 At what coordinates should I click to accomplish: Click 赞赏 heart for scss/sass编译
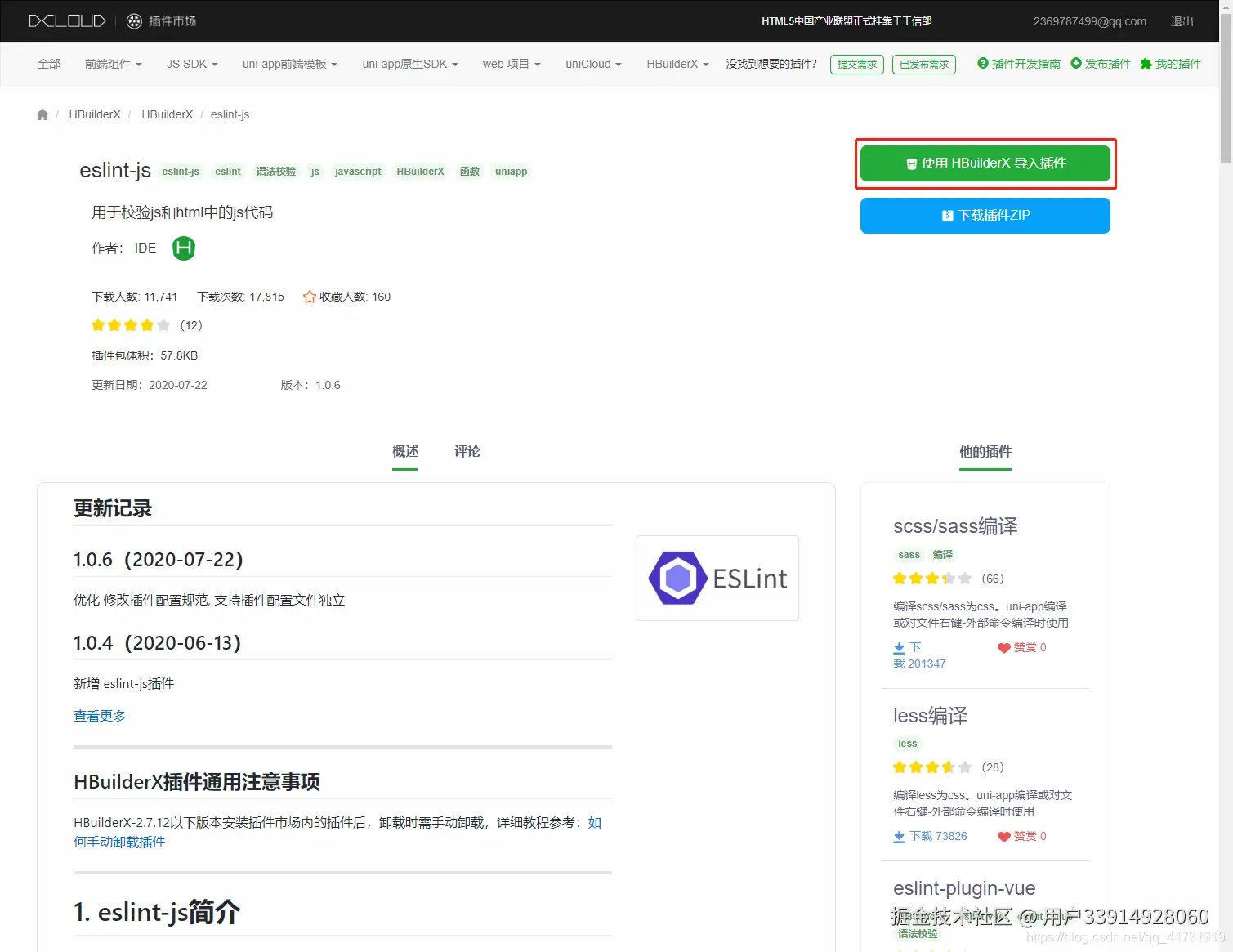pos(1004,648)
